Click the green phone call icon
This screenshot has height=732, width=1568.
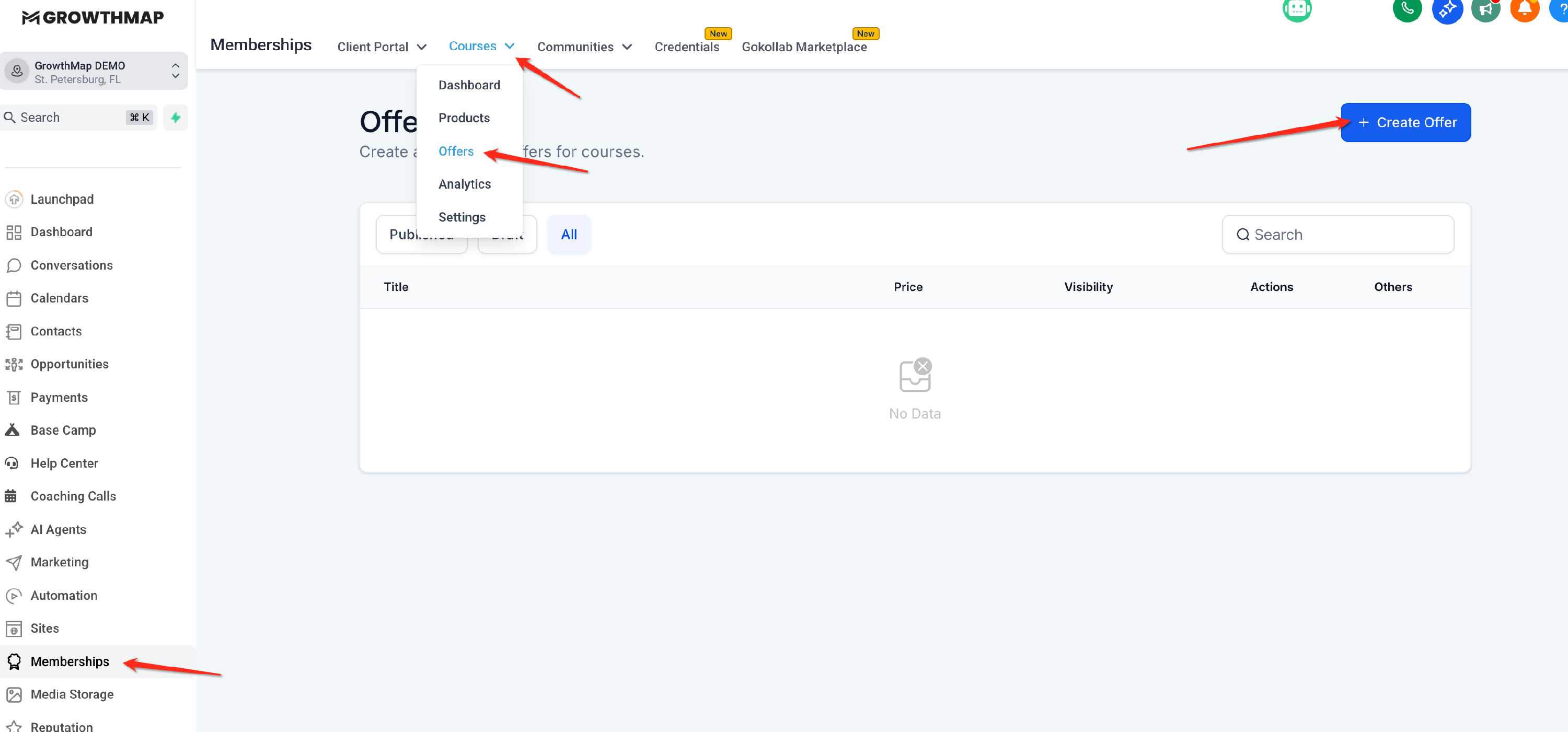tap(1406, 9)
